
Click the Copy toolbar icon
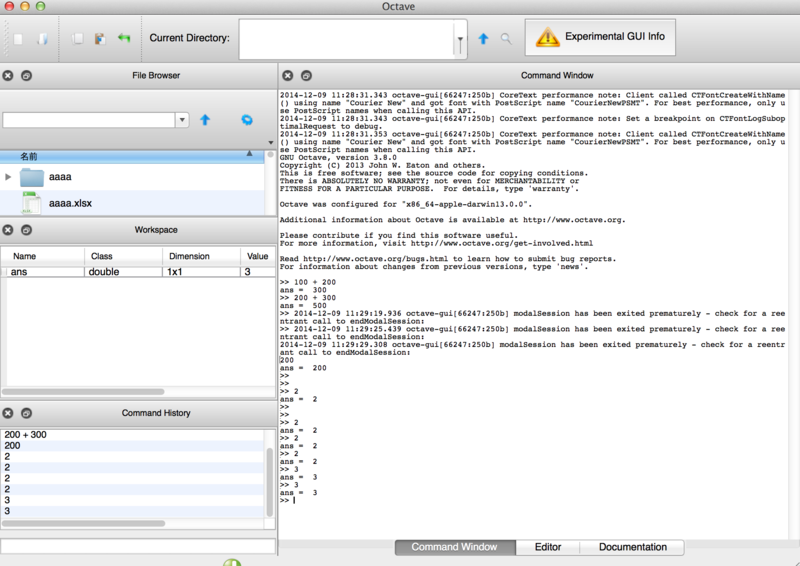(78, 39)
